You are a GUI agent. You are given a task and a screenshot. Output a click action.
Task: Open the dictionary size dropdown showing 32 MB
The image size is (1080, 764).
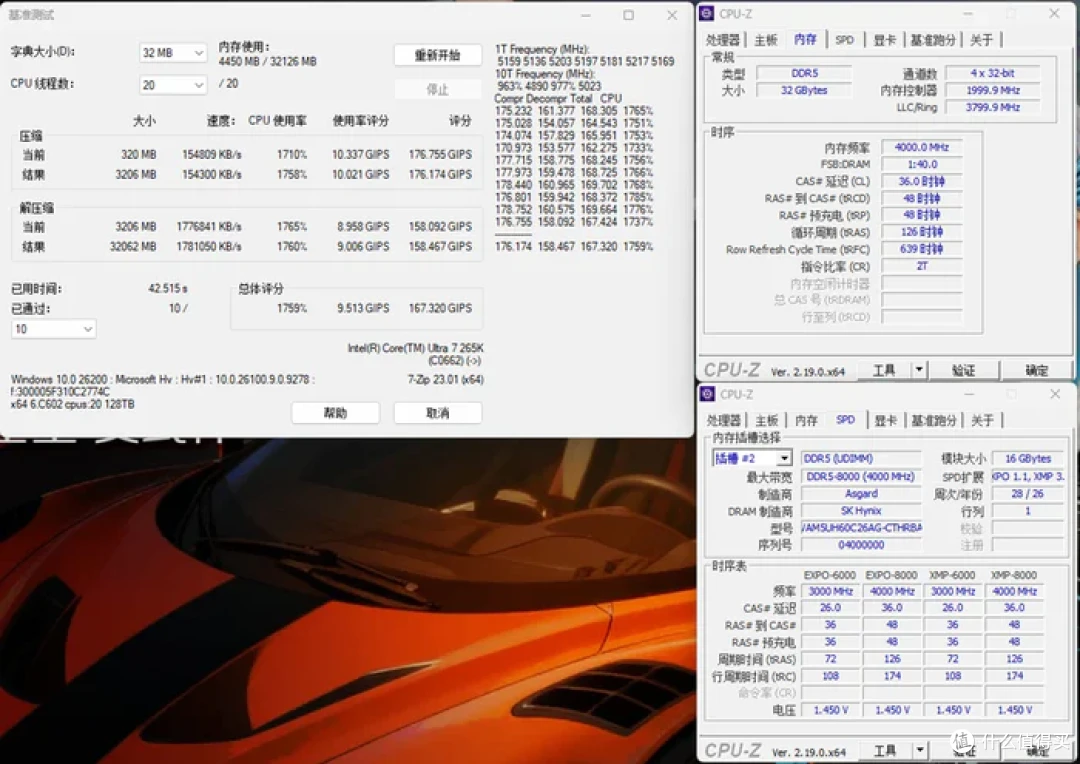(172, 52)
